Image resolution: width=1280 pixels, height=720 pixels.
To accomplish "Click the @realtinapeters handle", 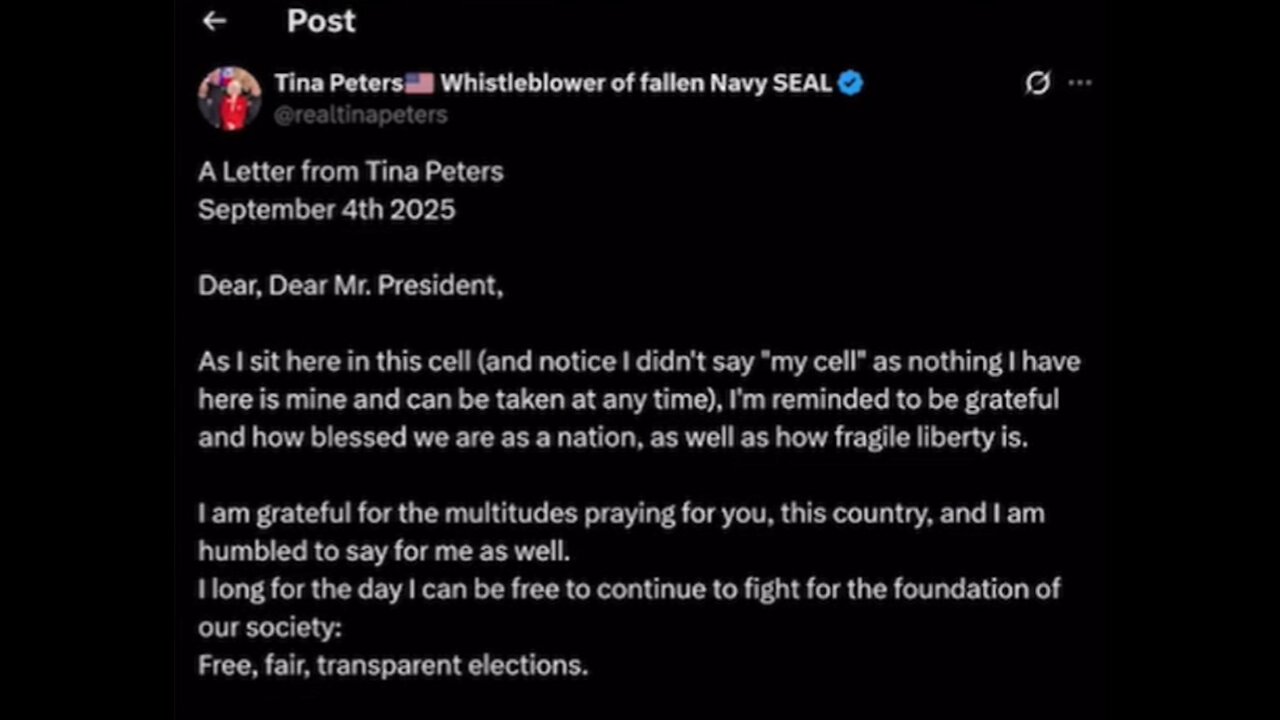I will [361, 115].
